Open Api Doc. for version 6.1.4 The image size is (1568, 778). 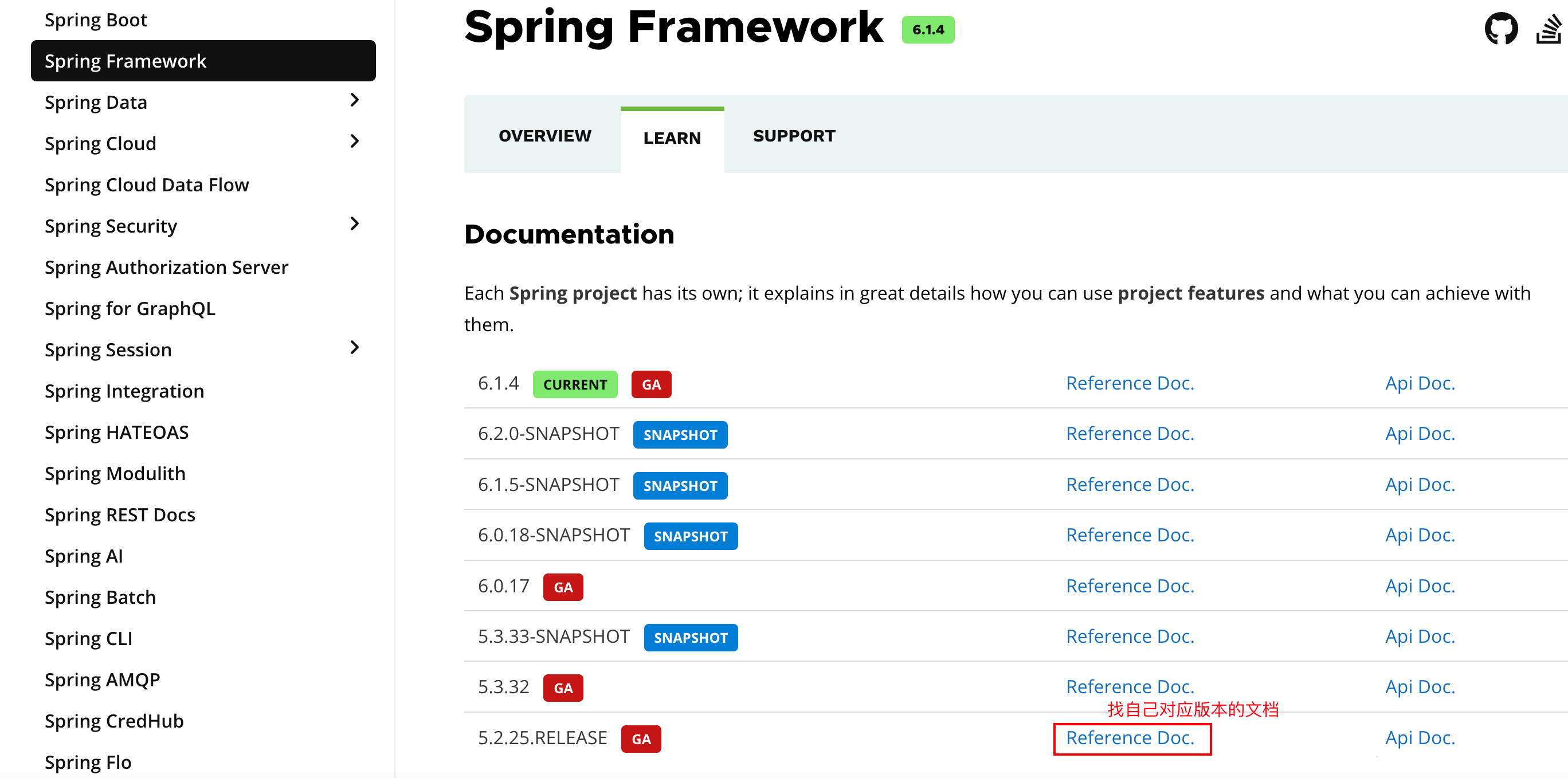point(1420,383)
